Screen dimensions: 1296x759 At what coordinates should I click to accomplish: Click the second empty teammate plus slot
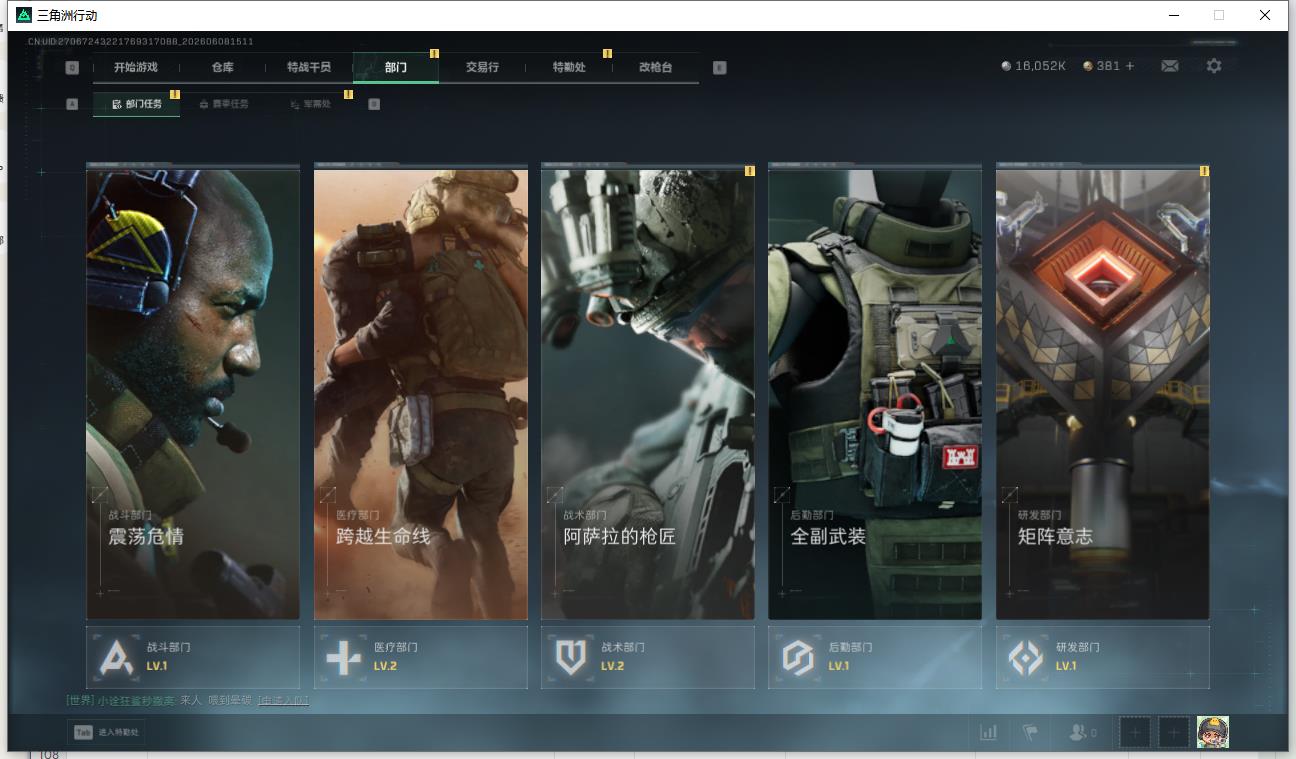(1174, 733)
